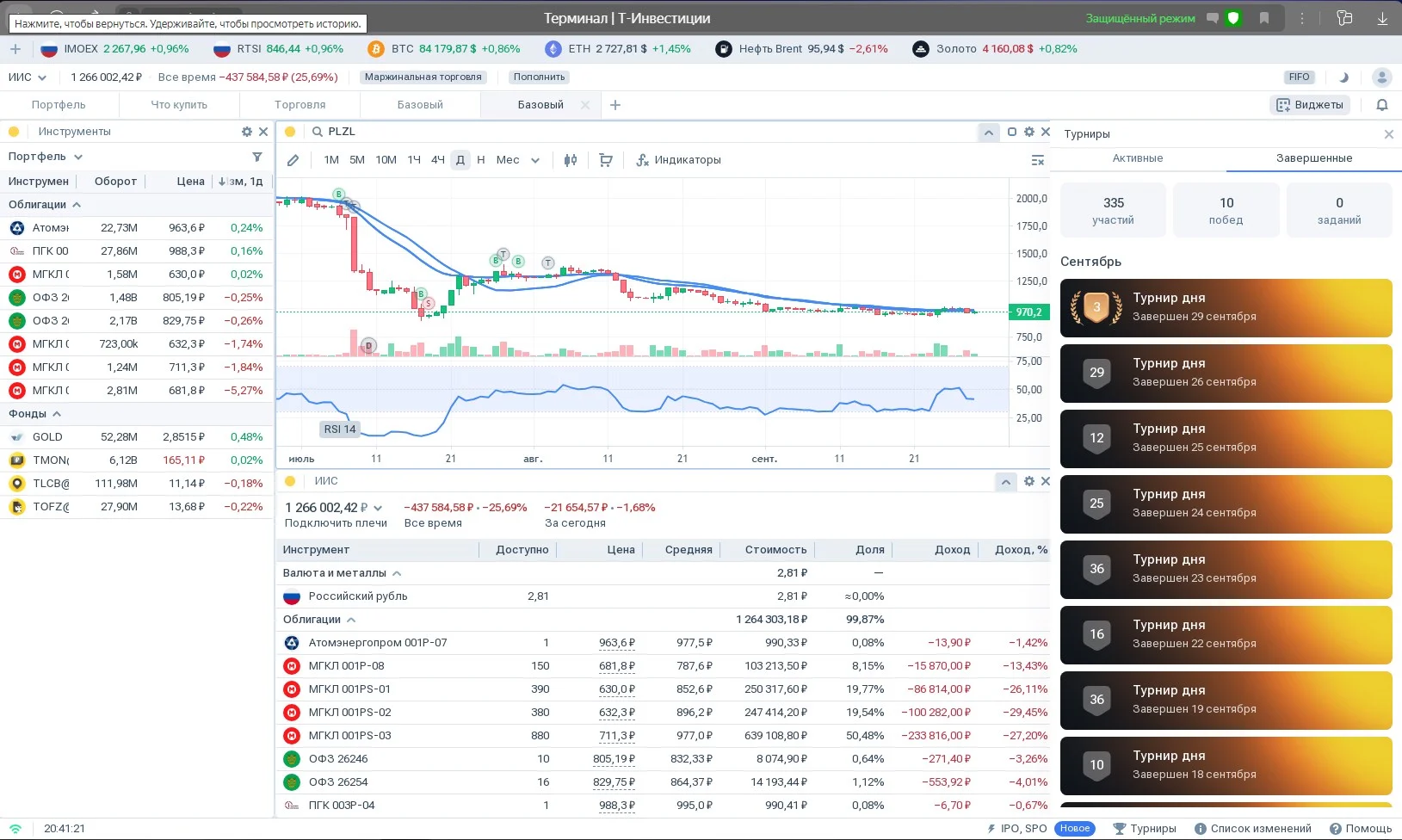Expand more timeframes chevron
Image resolution: width=1402 pixels, height=840 pixels.
[535, 160]
